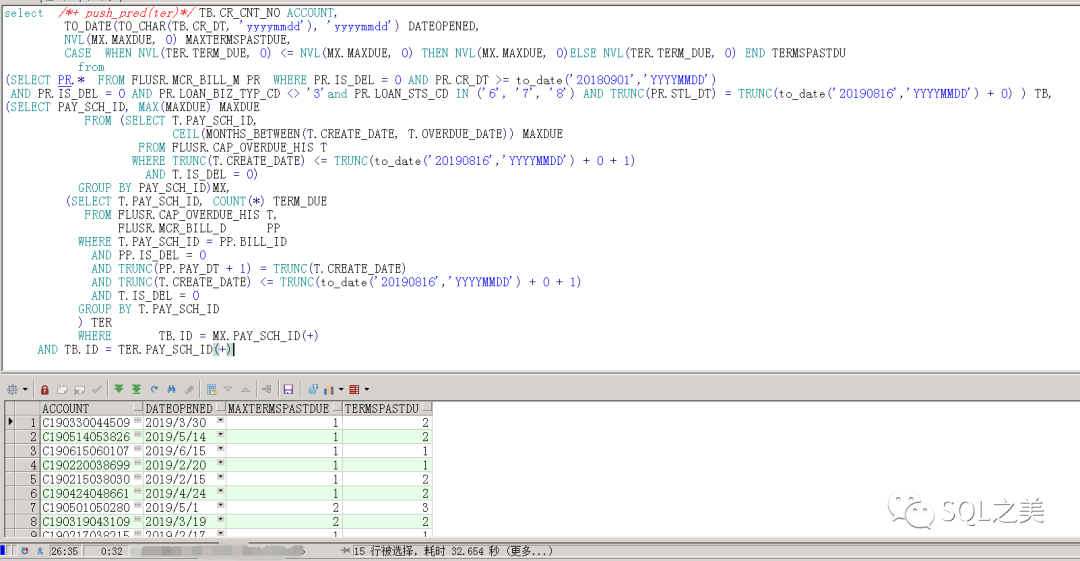Open date dropdown for 2019/4/24

pyautogui.click(x=220, y=491)
